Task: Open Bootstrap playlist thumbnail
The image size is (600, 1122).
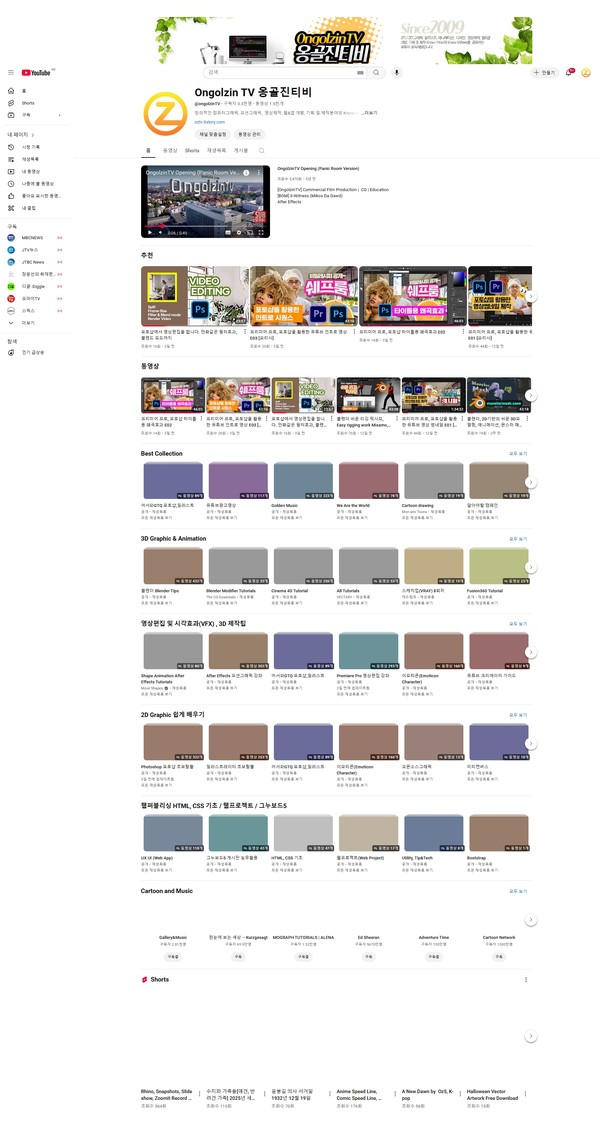Action: click(x=498, y=832)
